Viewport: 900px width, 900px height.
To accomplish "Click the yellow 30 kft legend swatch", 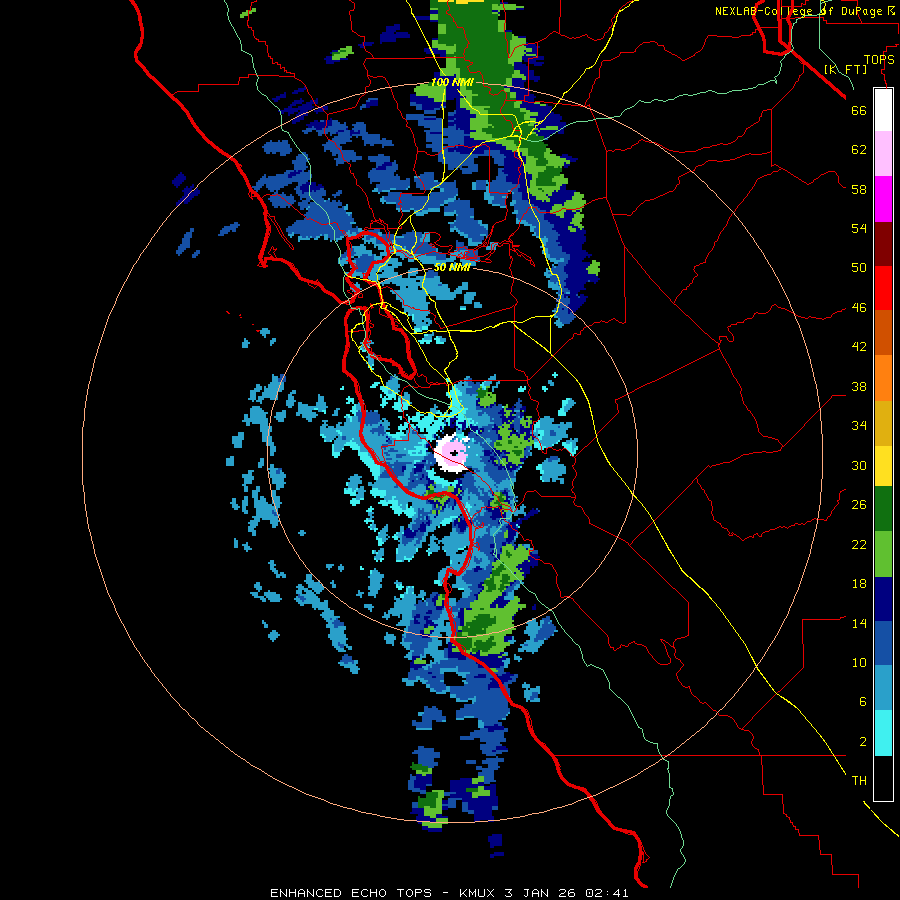I will (883, 465).
